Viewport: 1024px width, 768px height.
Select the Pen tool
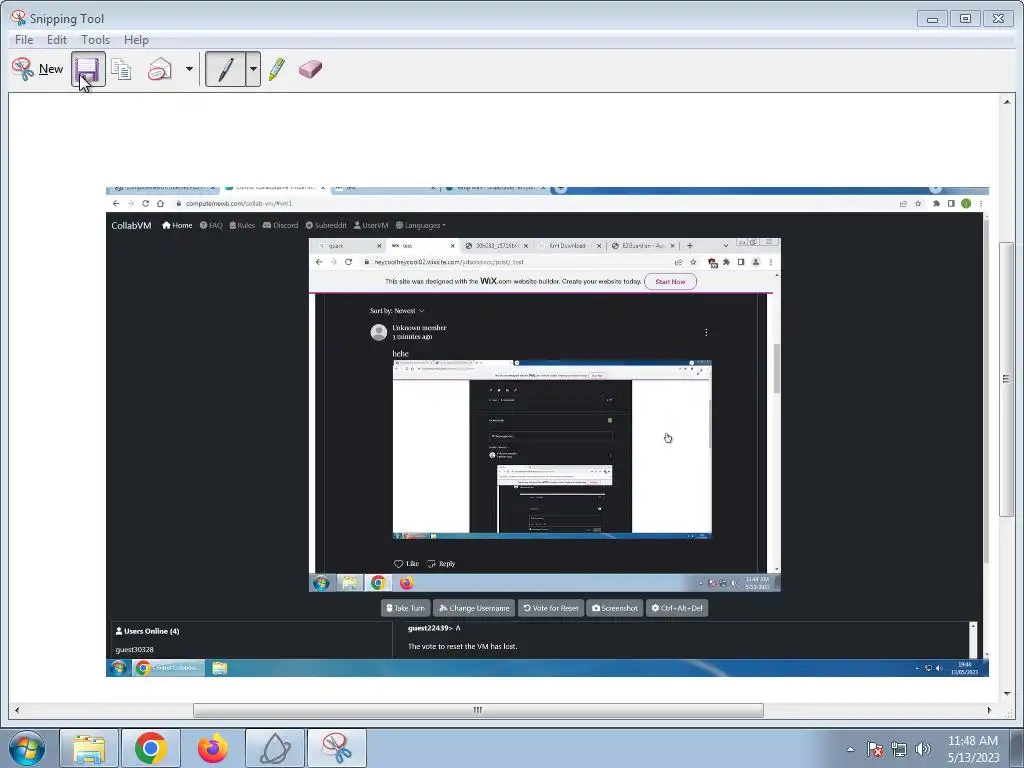tap(225, 69)
